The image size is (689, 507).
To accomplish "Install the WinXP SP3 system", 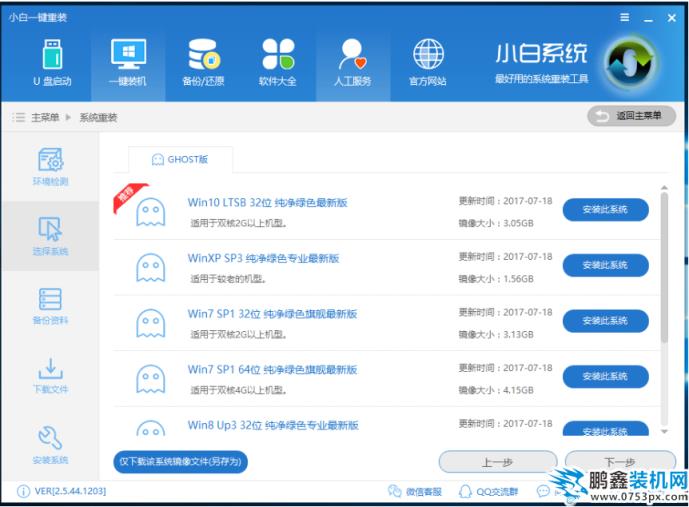I will [606, 265].
